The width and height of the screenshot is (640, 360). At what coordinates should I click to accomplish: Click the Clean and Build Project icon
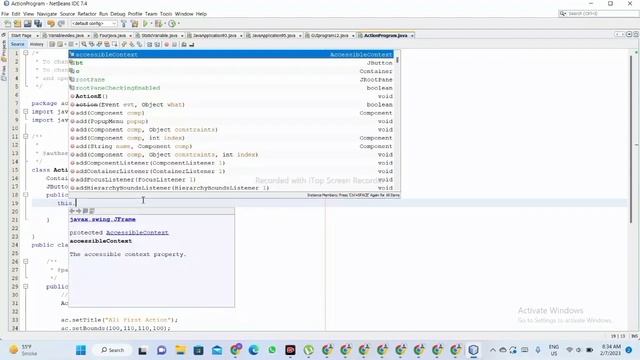point(134,24)
